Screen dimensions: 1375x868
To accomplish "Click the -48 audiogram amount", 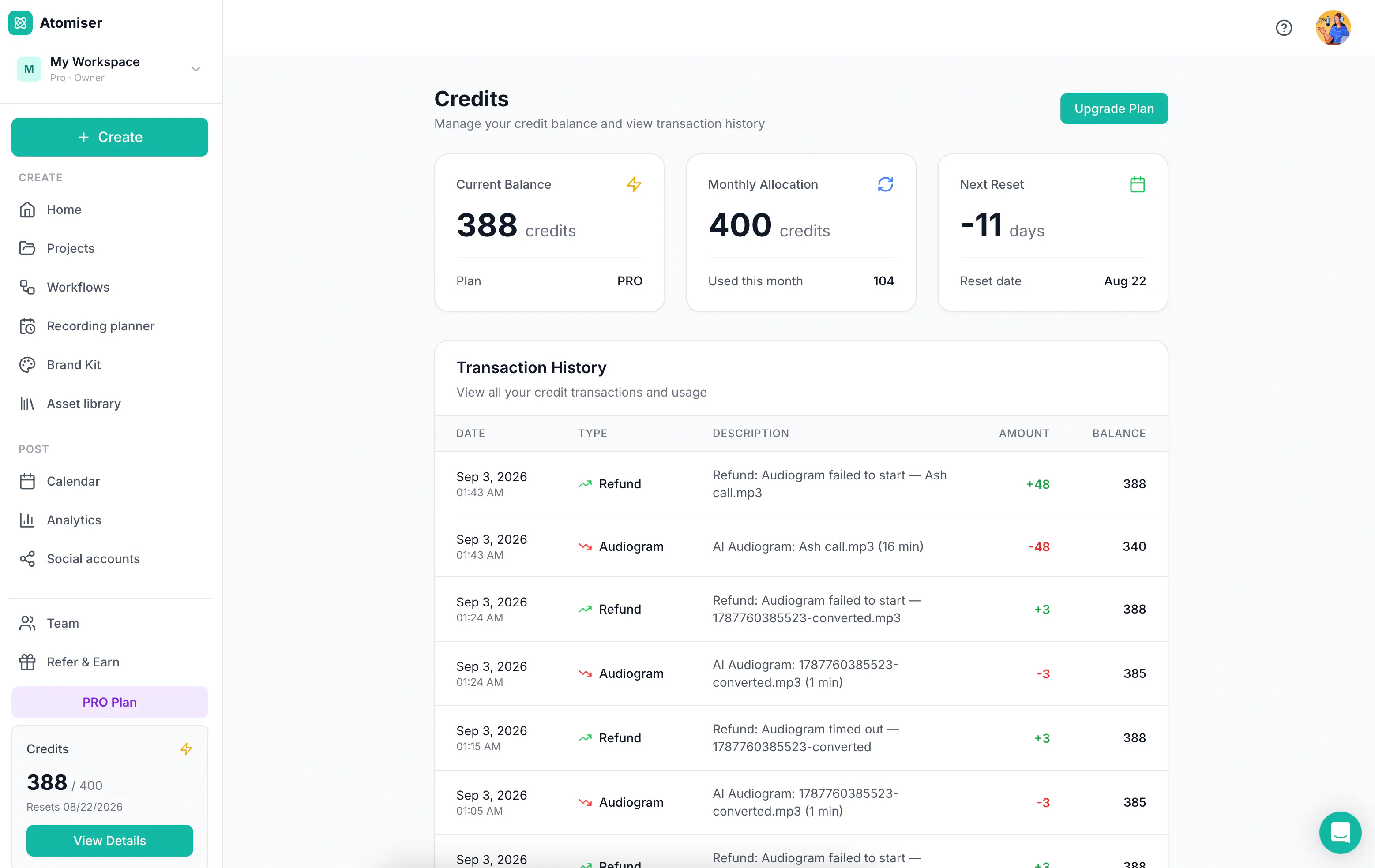I will click(1039, 547).
